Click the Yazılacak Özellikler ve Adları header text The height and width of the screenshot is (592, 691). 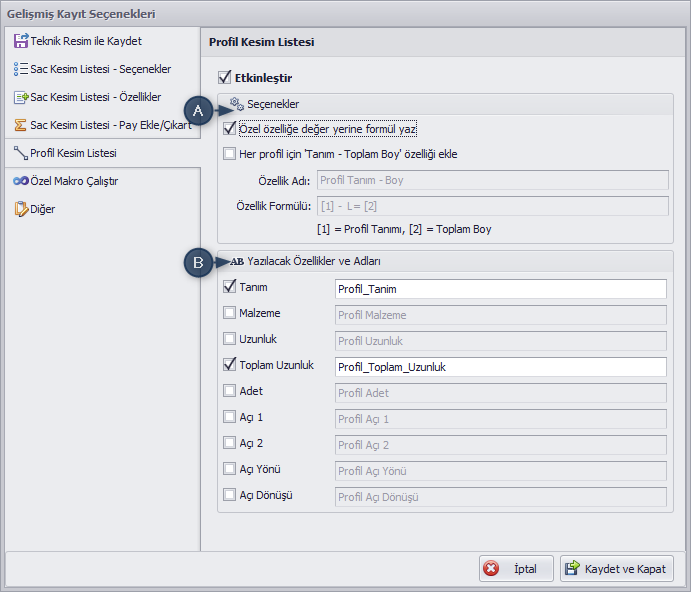pyautogui.click(x=314, y=261)
